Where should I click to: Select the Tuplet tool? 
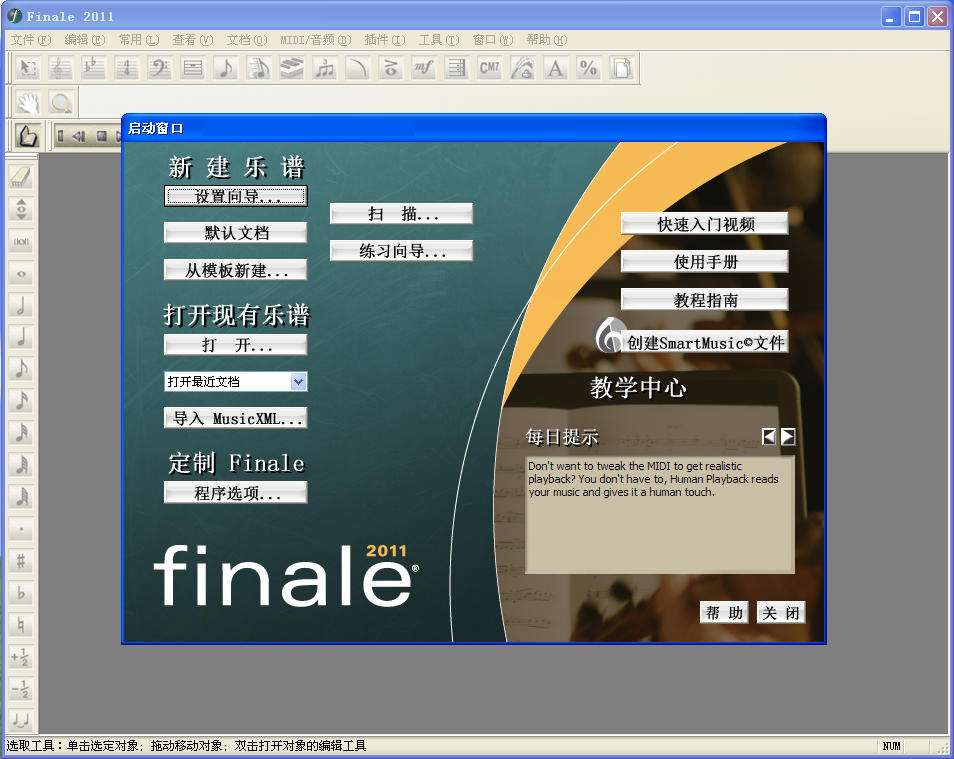pyautogui.click(x=324, y=68)
